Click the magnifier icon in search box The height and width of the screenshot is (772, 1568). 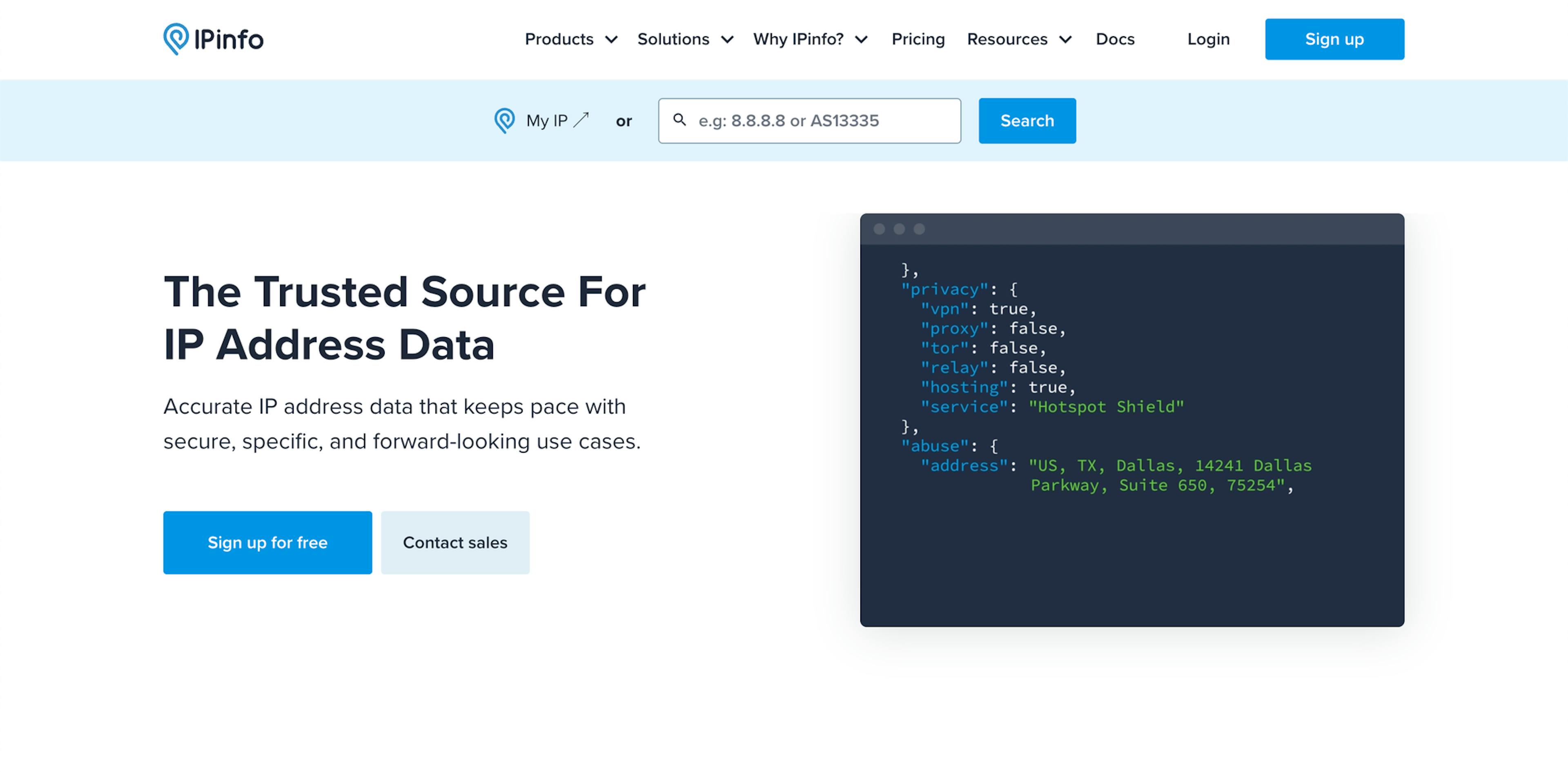click(679, 120)
